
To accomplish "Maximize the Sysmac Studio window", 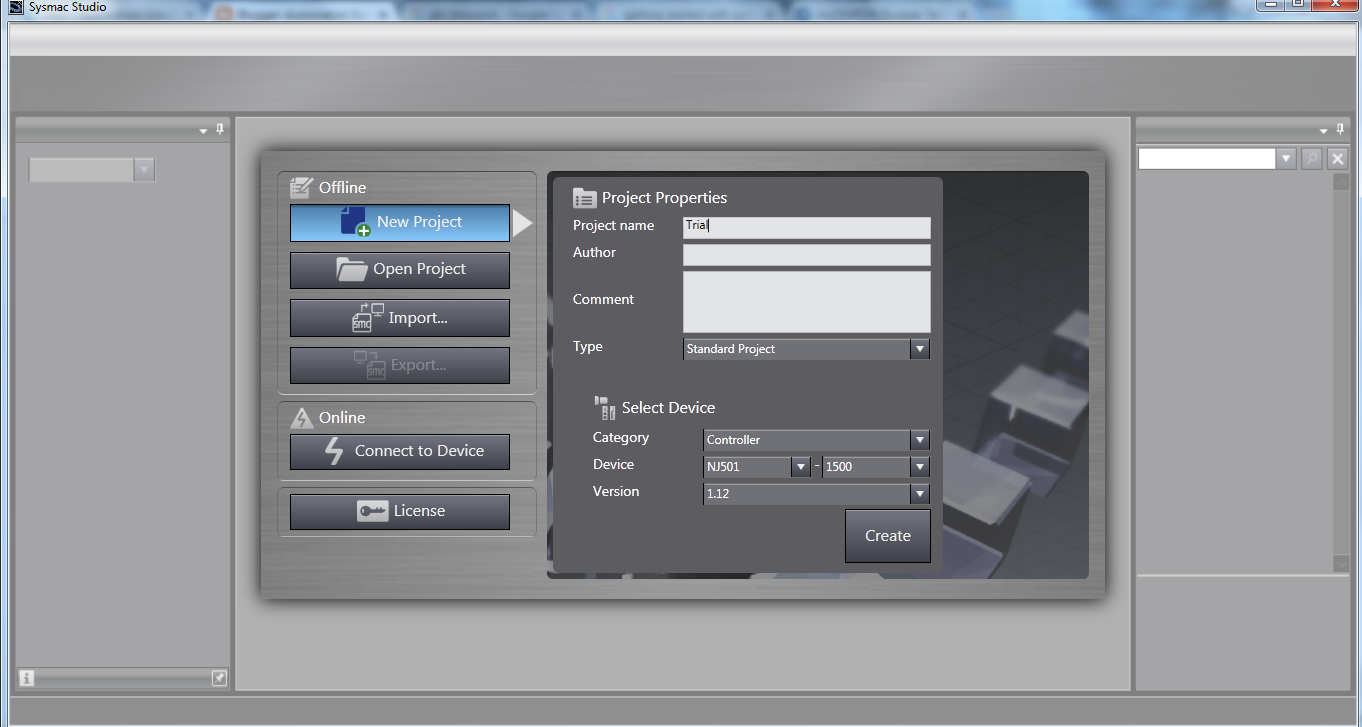I will click(x=1297, y=5).
